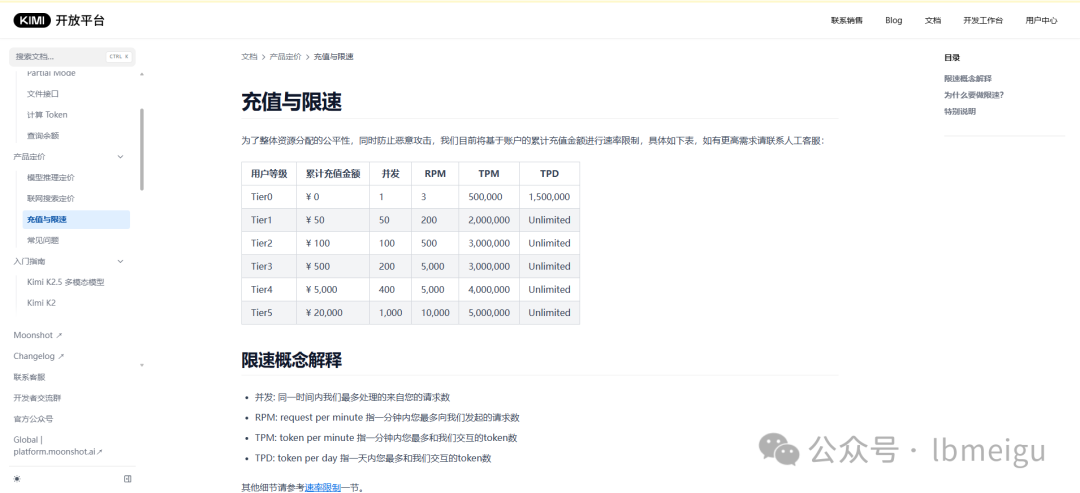Open the 开发者交流群 sidebar link
Viewport: 1080px width, 493px height.
(37, 398)
